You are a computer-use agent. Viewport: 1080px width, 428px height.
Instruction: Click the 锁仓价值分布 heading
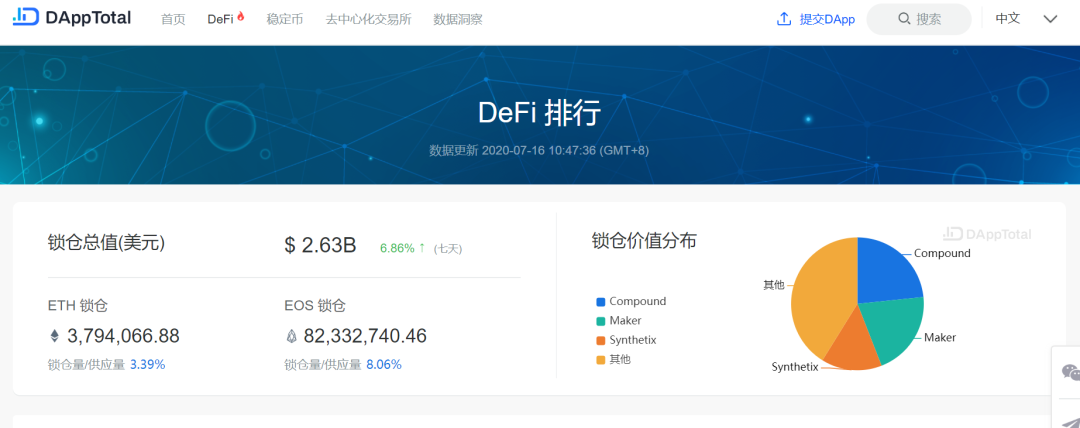(x=644, y=241)
